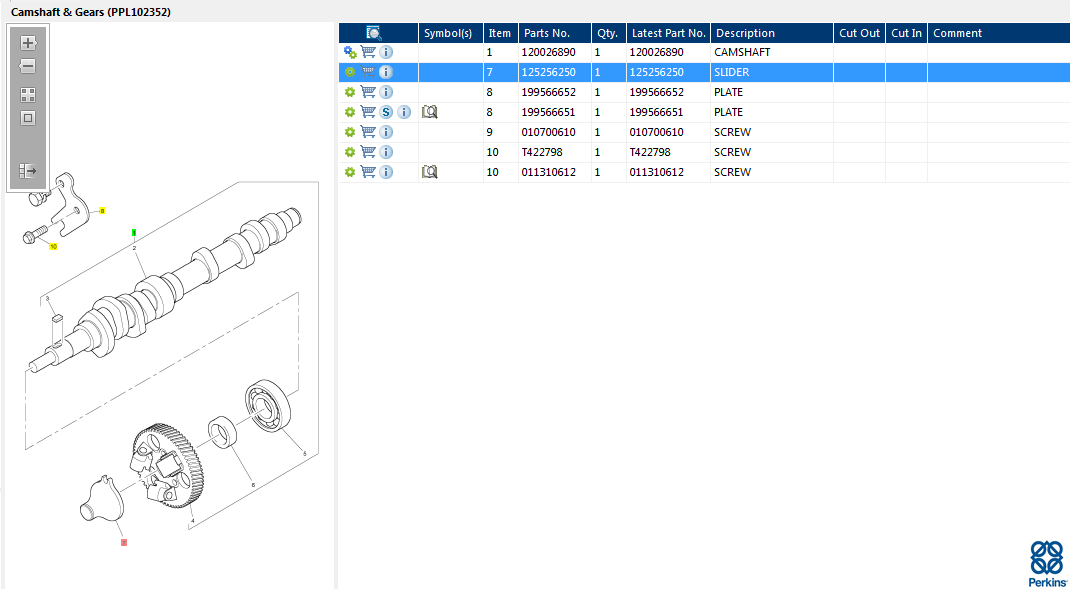Zoom in on the parts diagram

(x=28, y=43)
